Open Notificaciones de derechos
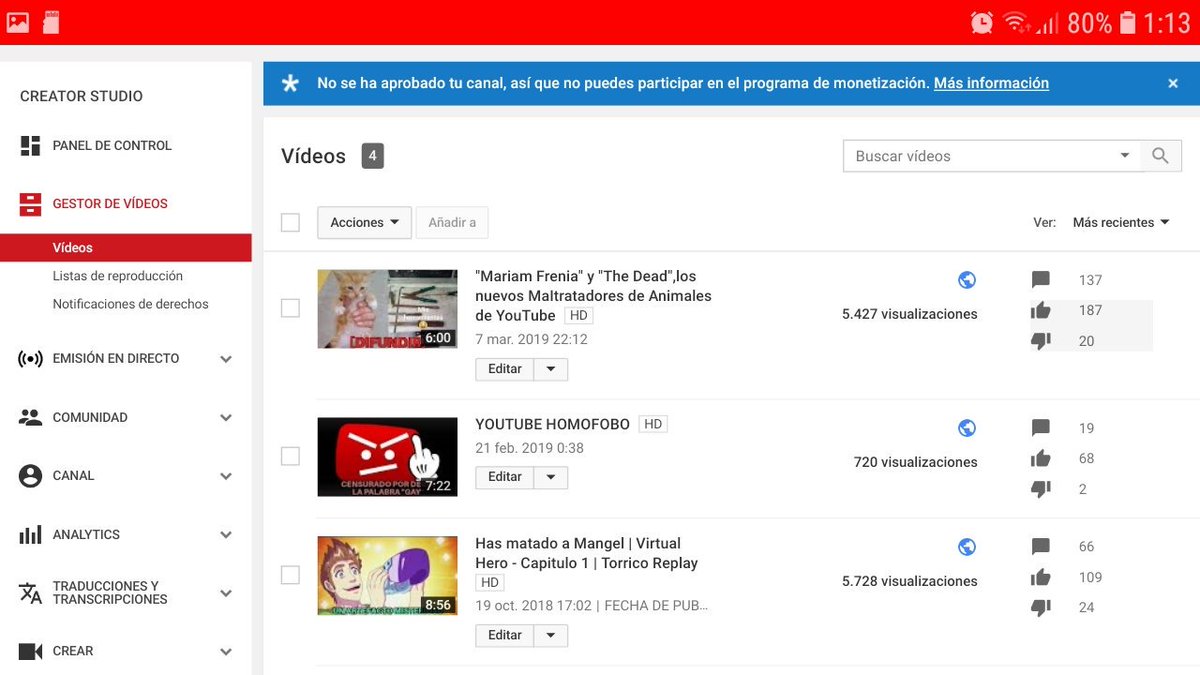The width and height of the screenshot is (1200, 675). point(131,304)
